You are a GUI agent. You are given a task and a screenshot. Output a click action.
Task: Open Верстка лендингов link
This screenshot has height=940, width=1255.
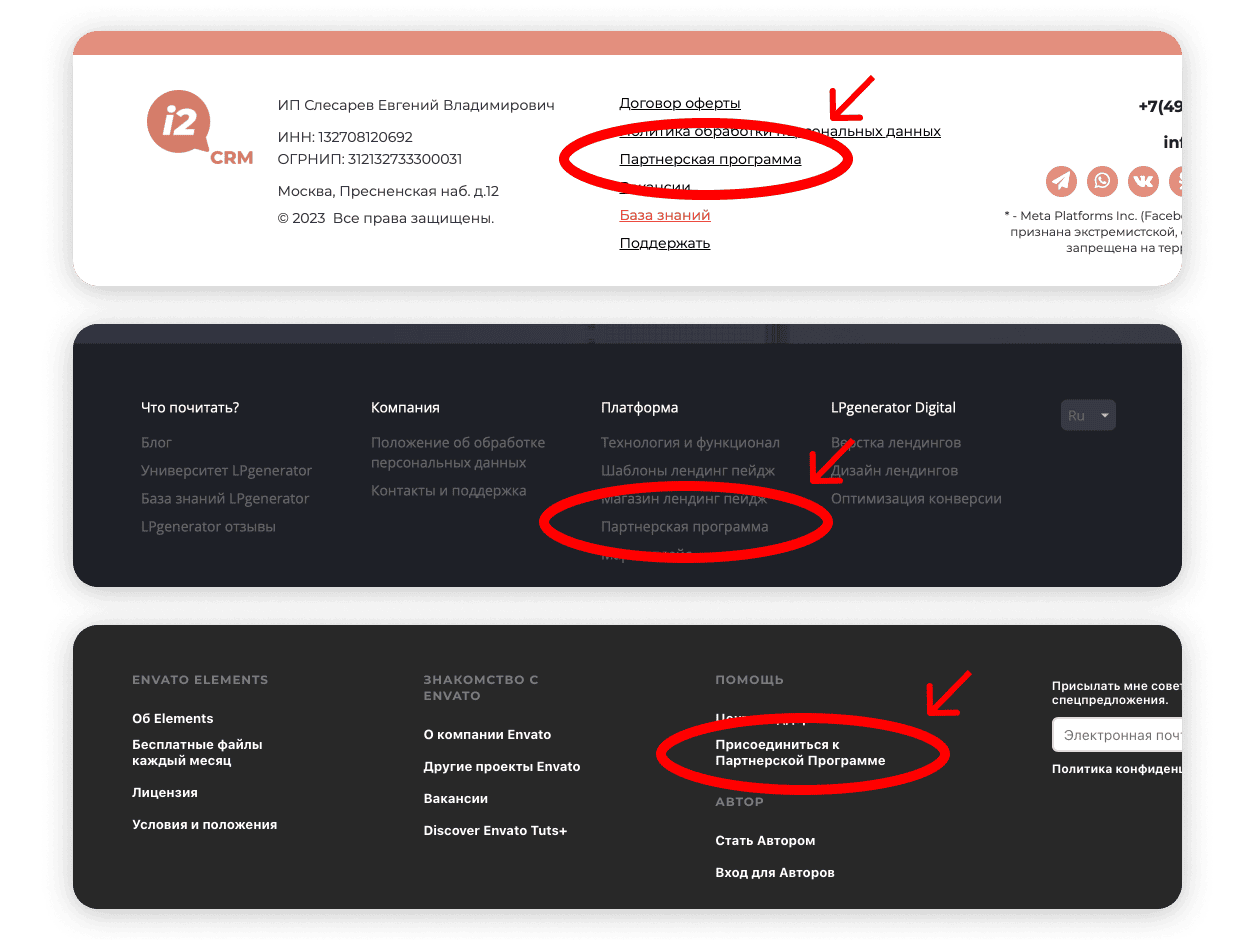tap(896, 442)
